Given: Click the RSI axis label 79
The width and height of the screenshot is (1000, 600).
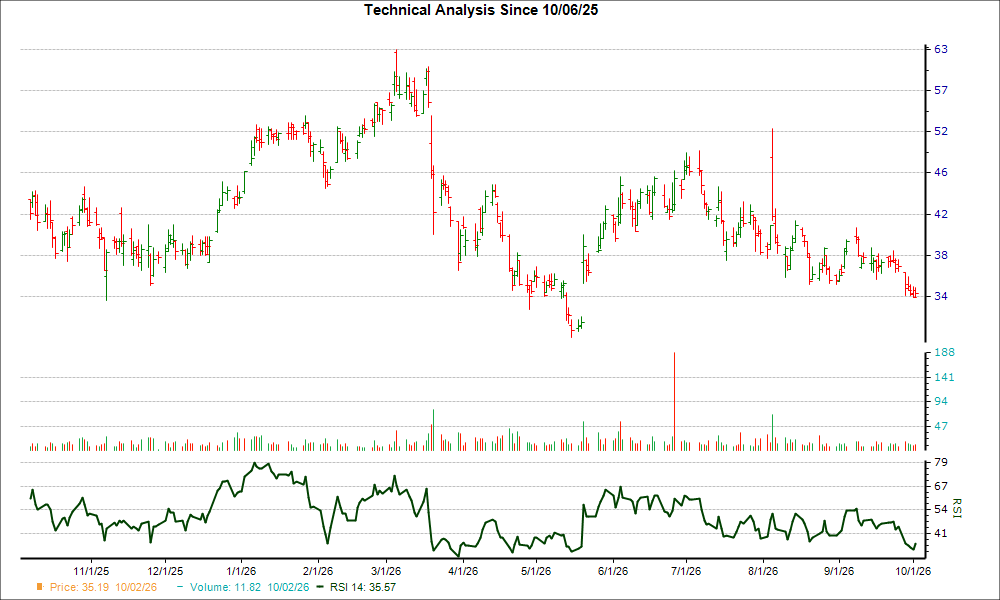Looking at the screenshot, I should pyautogui.click(x=941, y=462).
